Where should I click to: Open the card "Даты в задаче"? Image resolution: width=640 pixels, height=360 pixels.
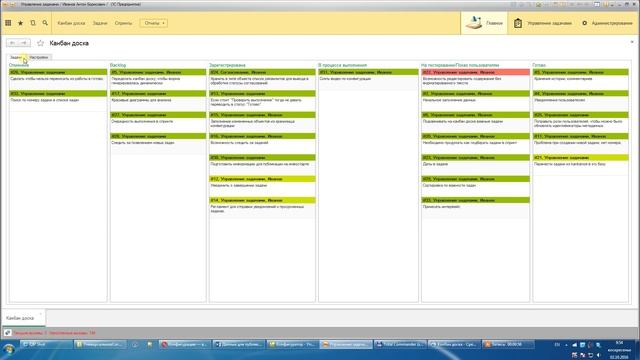pos(476,164)
